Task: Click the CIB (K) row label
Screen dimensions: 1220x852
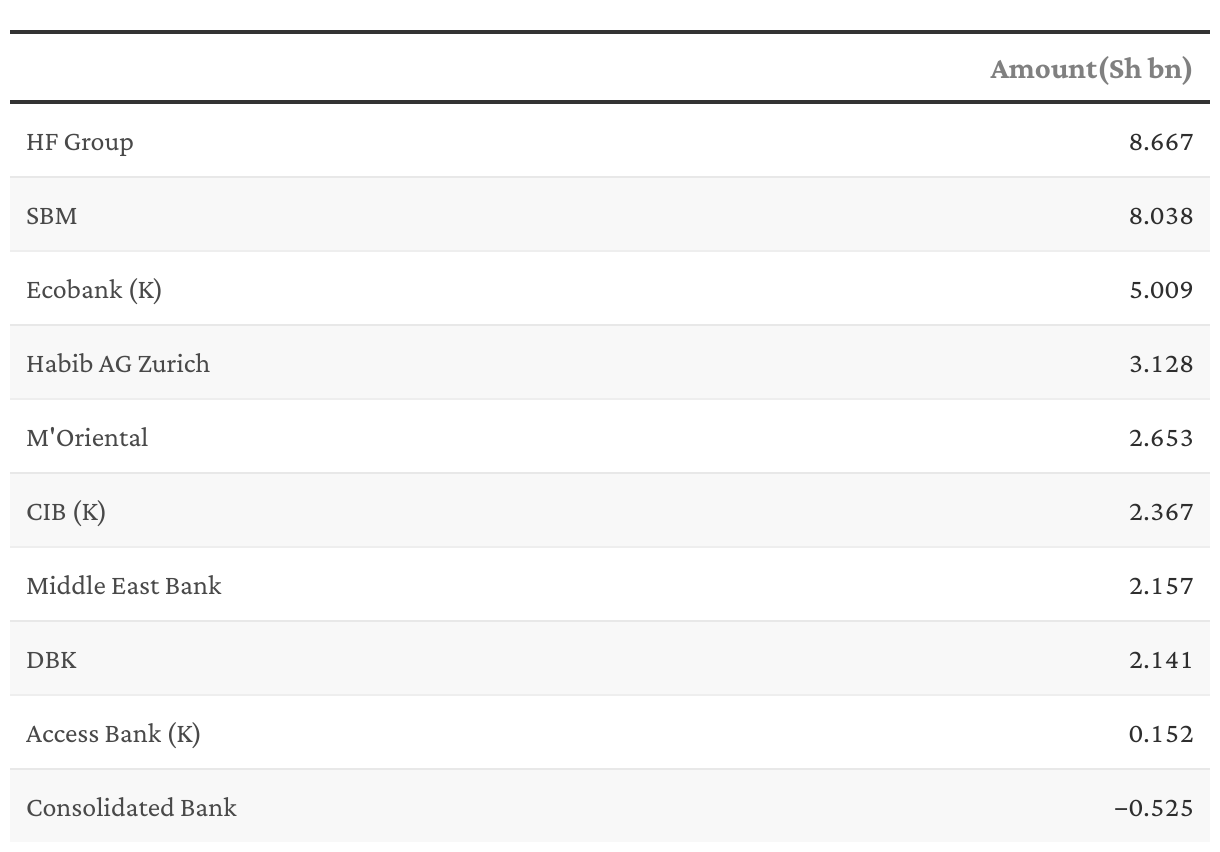Action: coord(66,512)
